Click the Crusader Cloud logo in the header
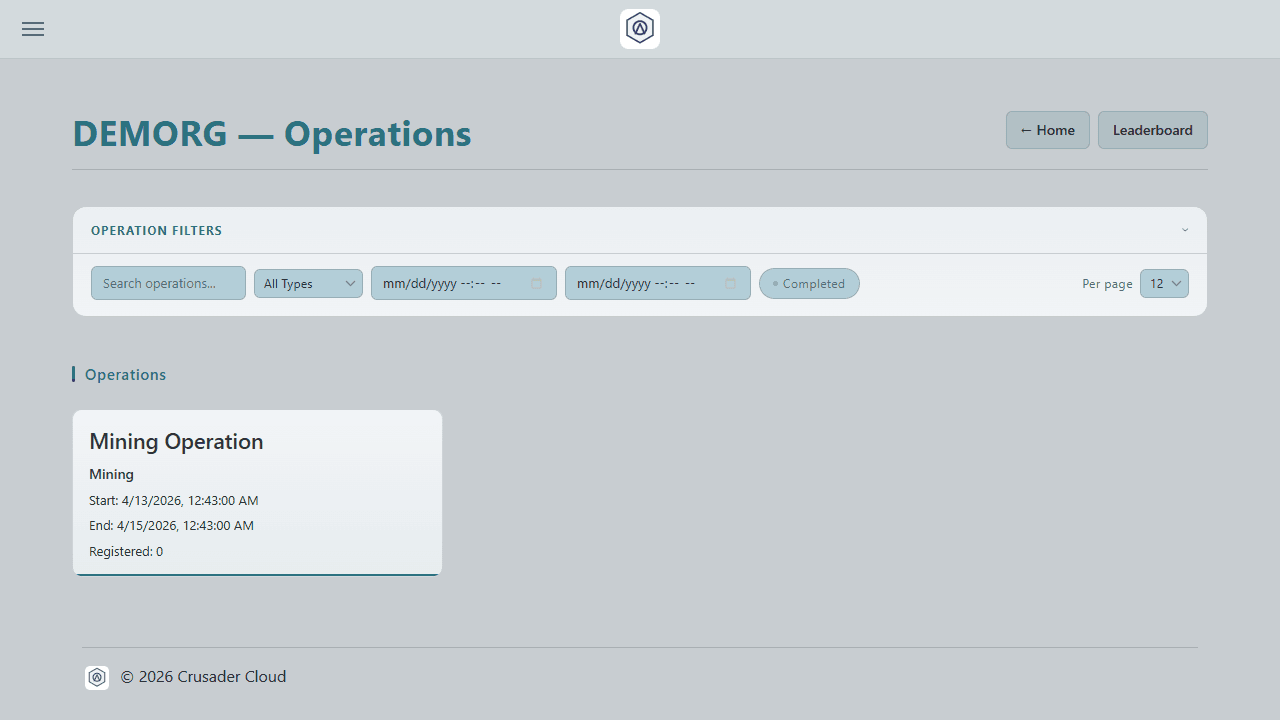The width and height of the screenshot is (1280, 720). 639,28
